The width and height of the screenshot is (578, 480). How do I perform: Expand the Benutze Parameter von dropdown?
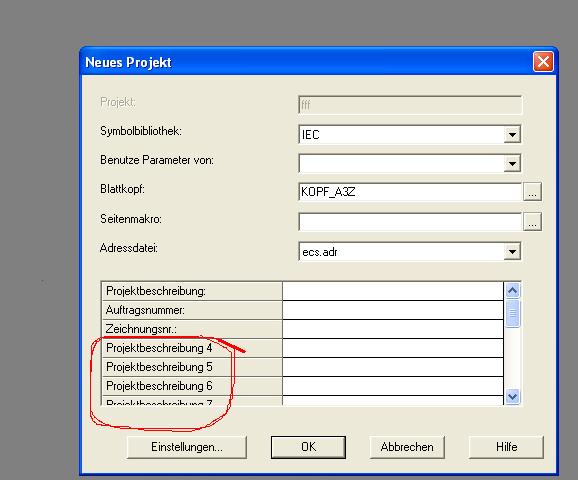pos(512,163)
